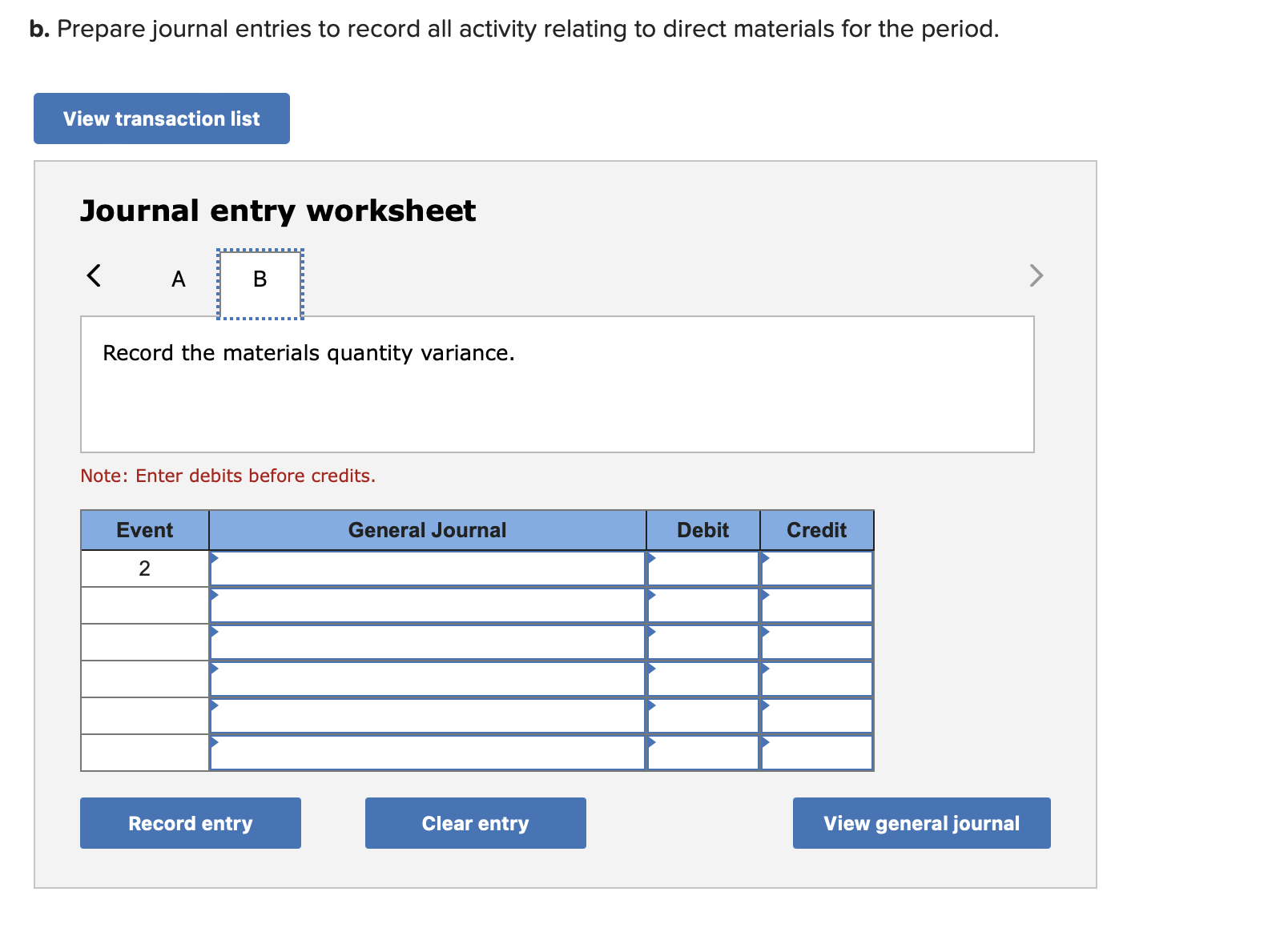1288x940 pixels.
Task: Select transaction tab B
Action: coord(259,279)
